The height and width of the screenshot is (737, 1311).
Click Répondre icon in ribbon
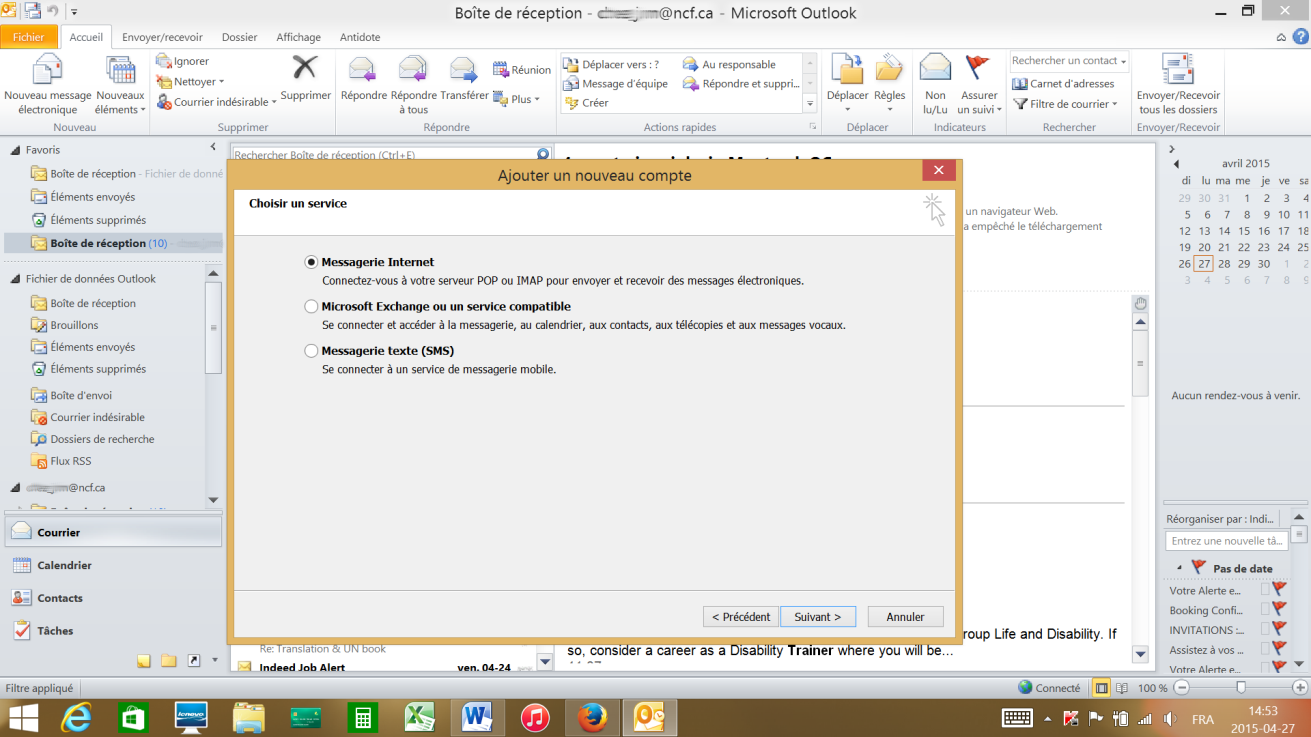pos(363,69)
